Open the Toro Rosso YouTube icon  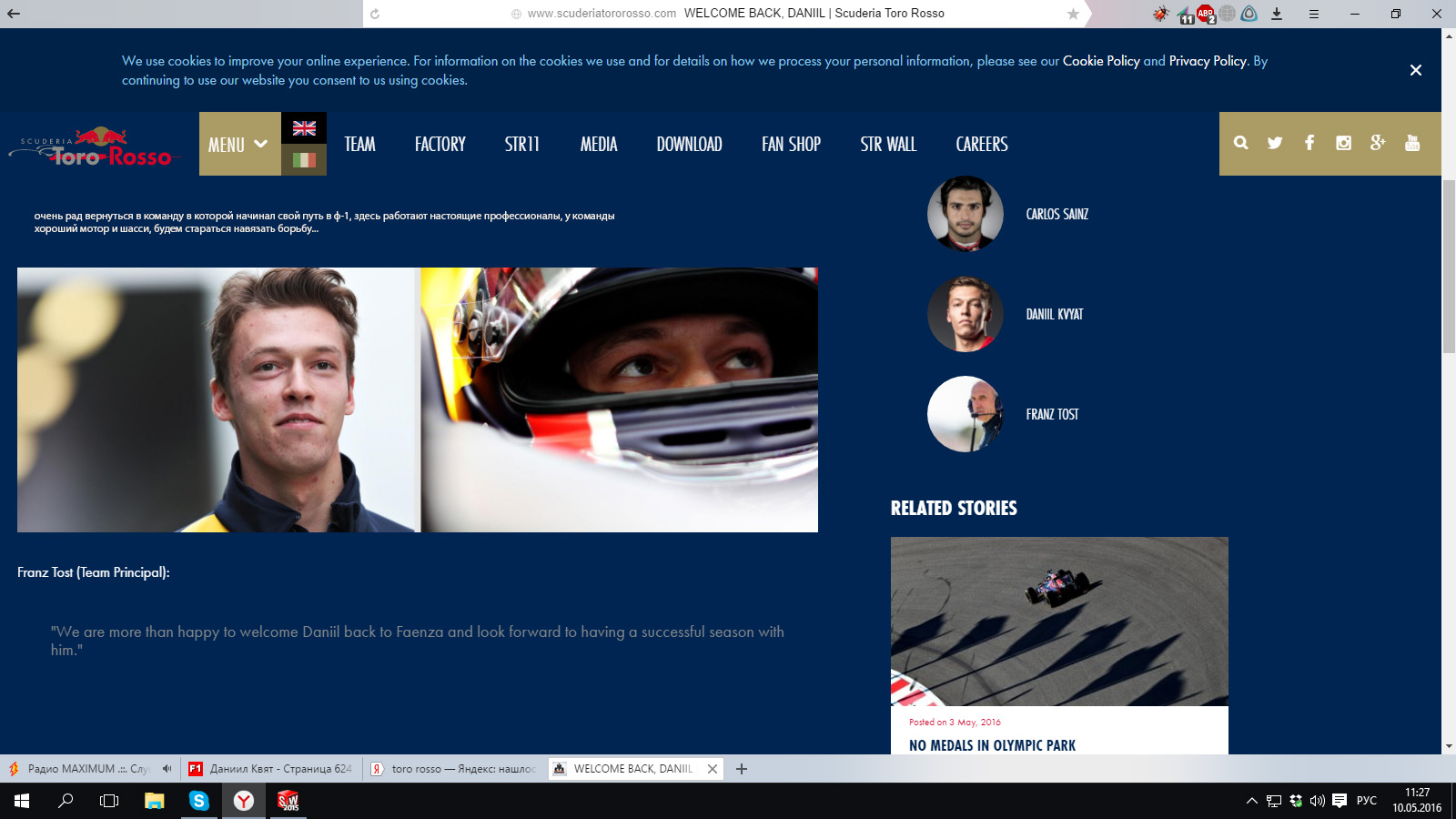pos(1412,143)
